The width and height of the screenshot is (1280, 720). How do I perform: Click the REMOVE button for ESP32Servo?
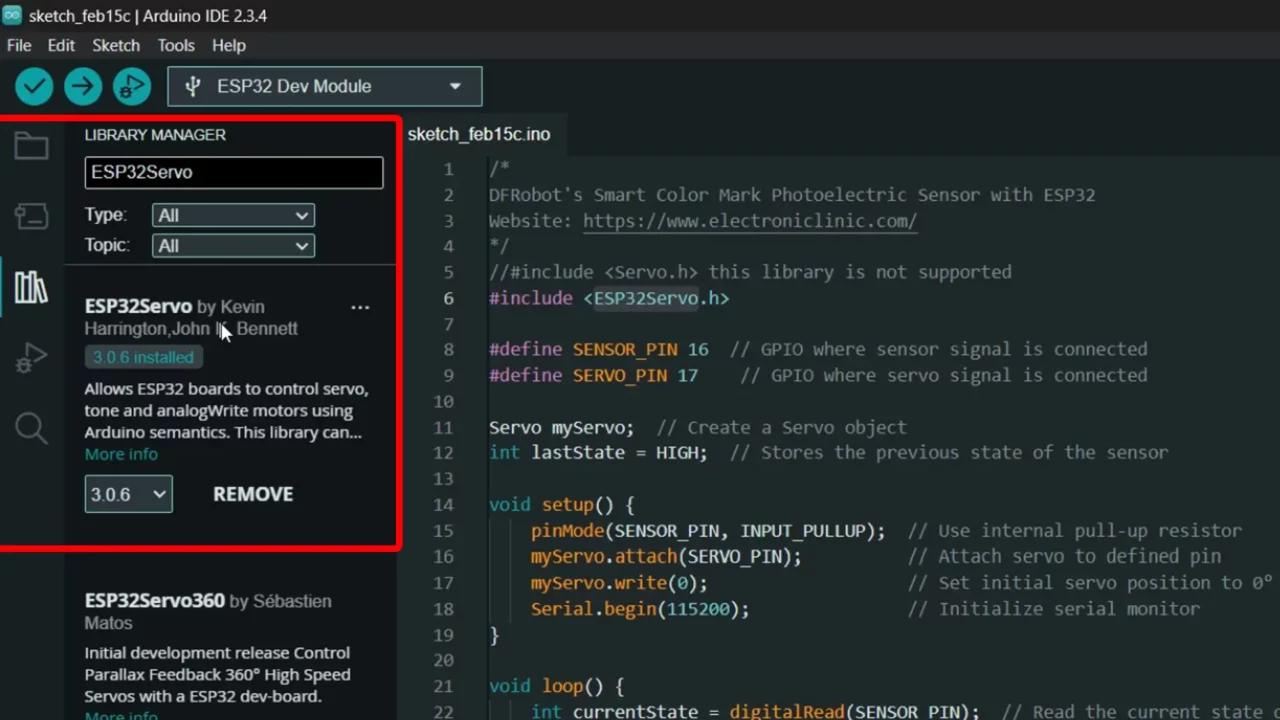(253, 494)
